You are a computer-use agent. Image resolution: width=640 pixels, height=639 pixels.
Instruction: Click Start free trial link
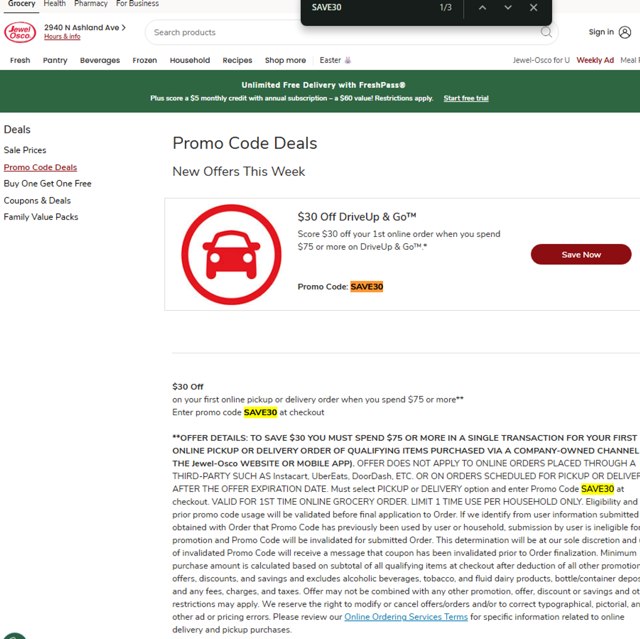pyautogui.click(x=466, y=98)
